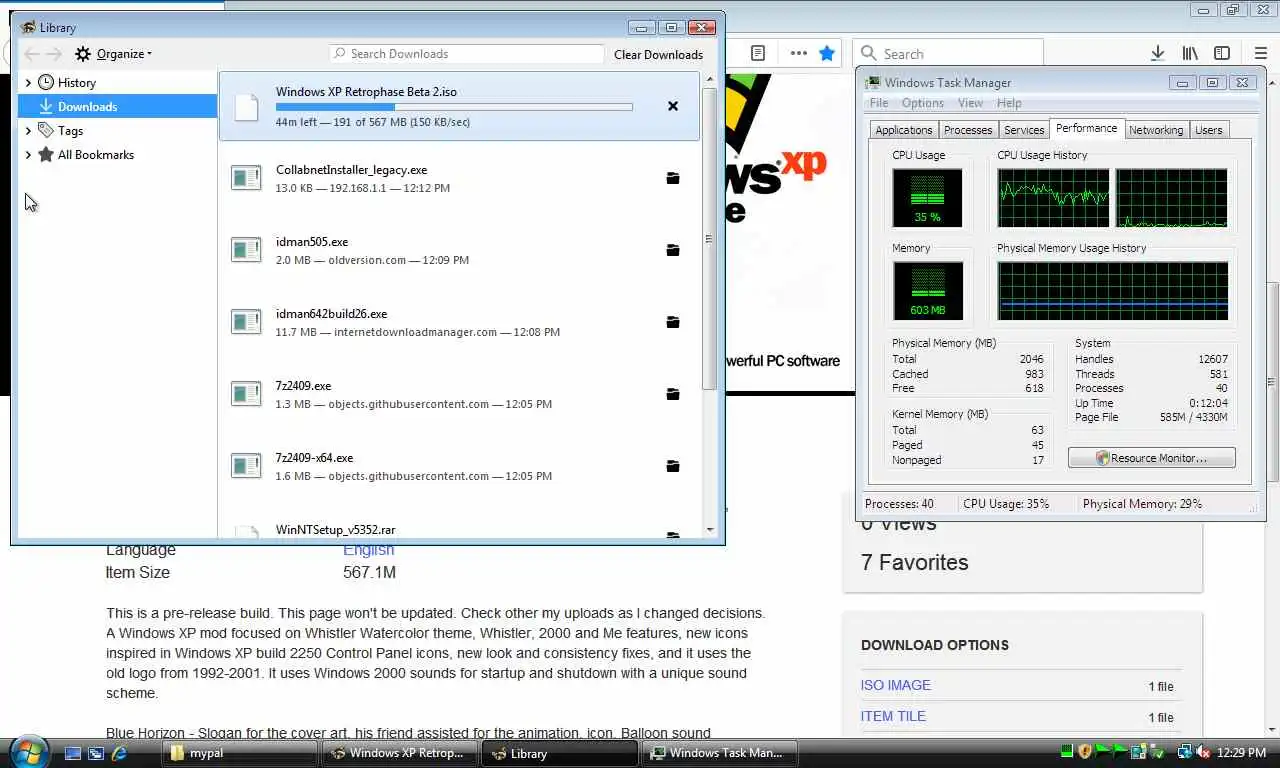Open containing folder for 7z2409.exe
The width and height of the screenshot is (1280, 768).
coord(673,394)
